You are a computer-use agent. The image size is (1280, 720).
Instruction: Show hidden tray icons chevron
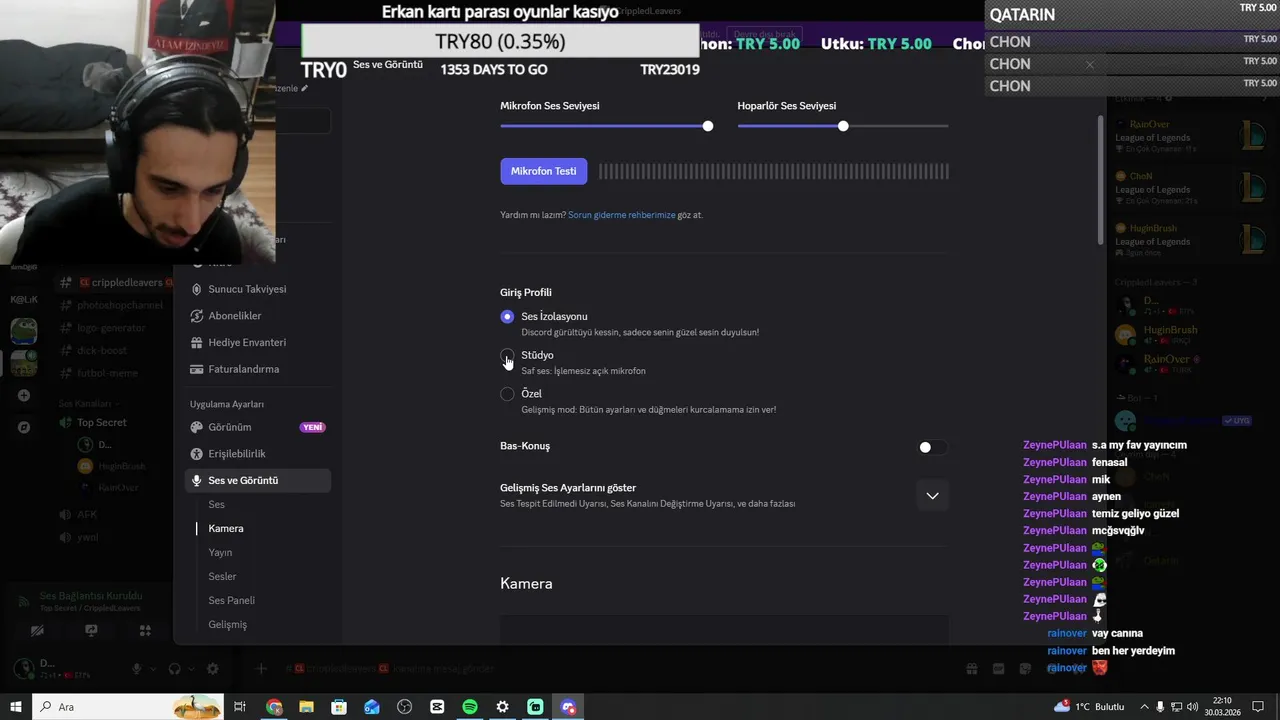coord(1144,707)
